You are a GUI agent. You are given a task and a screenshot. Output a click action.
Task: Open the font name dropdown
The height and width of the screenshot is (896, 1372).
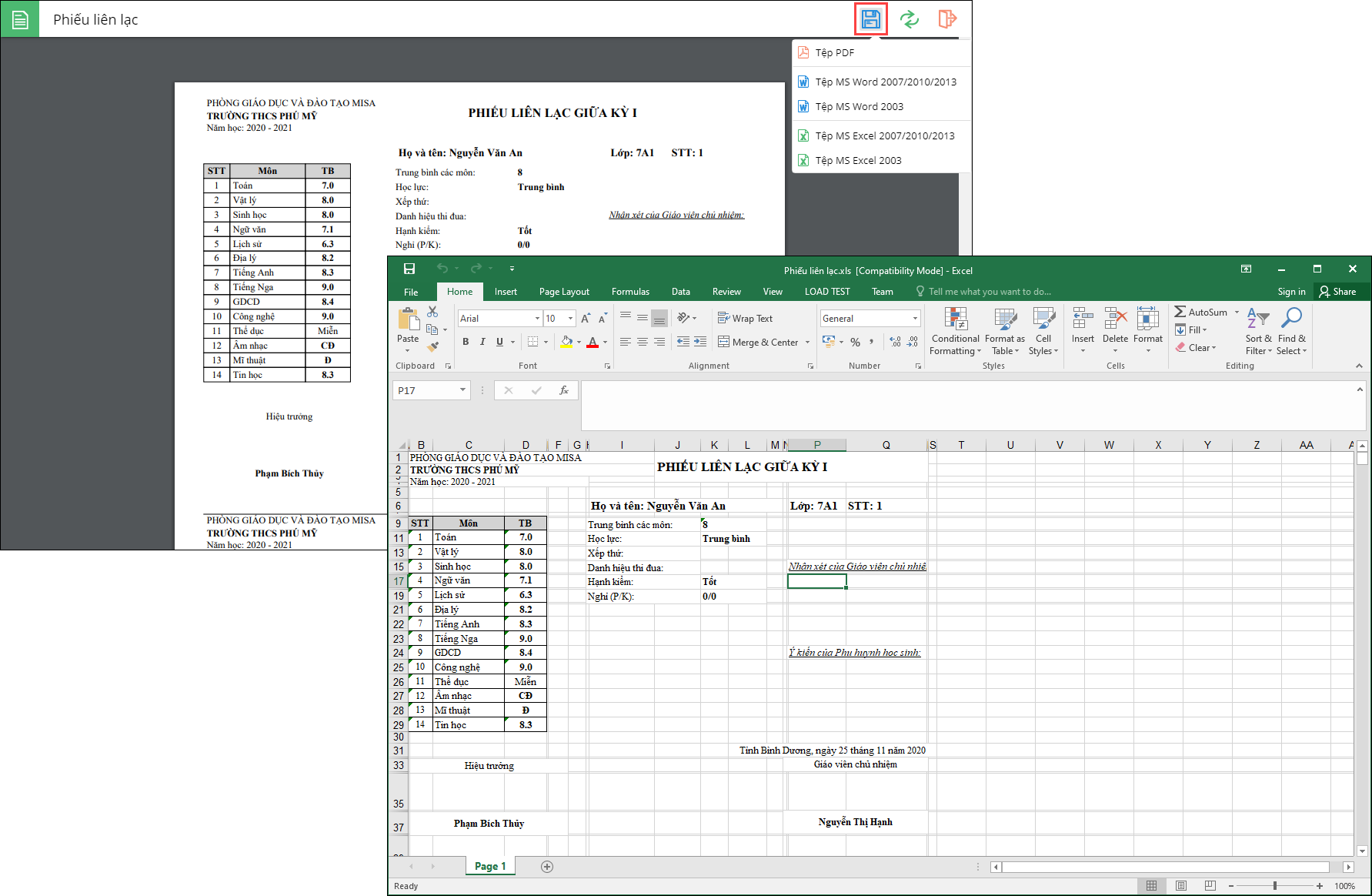coord(537,319)
